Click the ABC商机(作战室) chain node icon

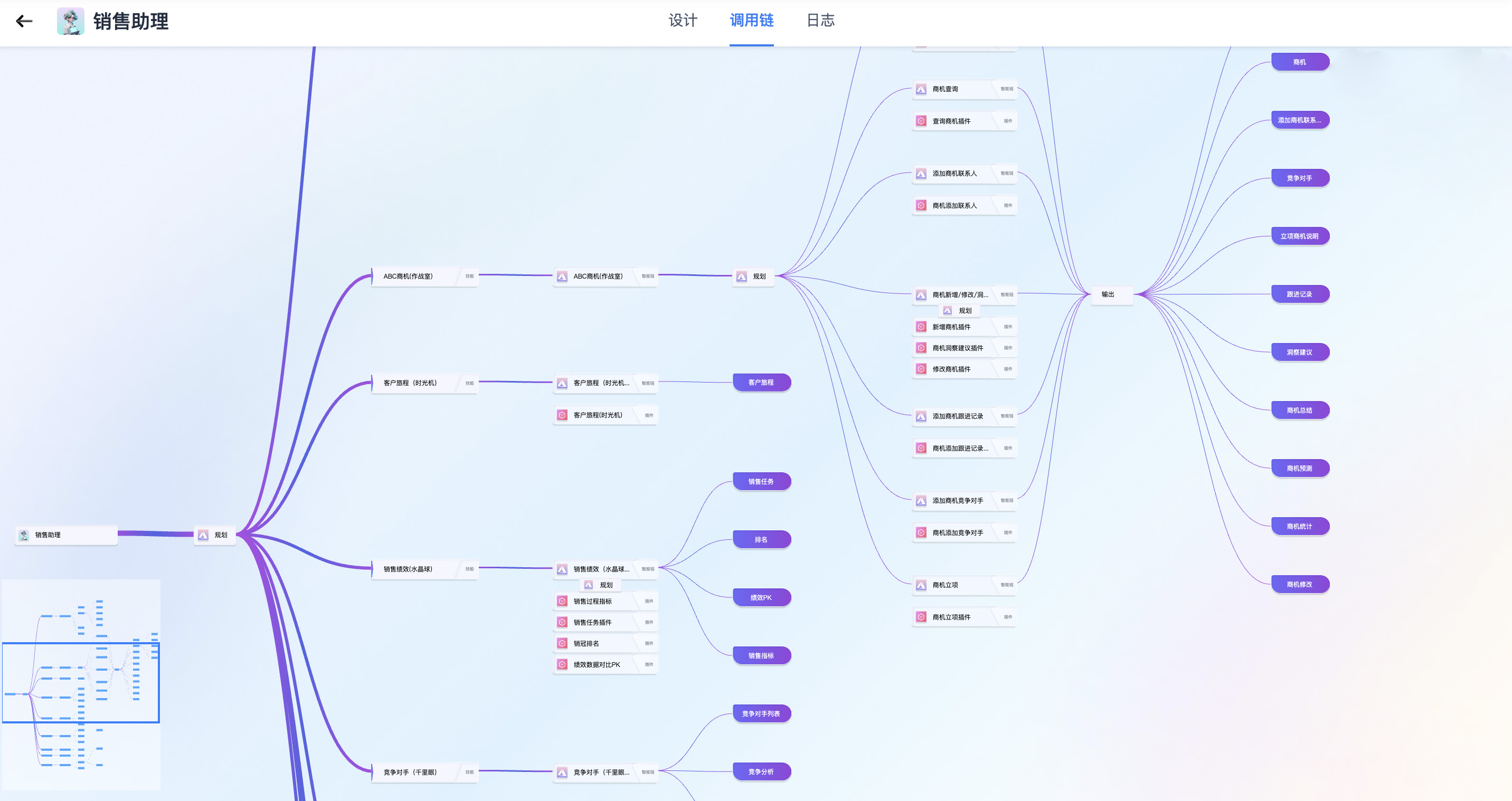click(x=562, y=276)
